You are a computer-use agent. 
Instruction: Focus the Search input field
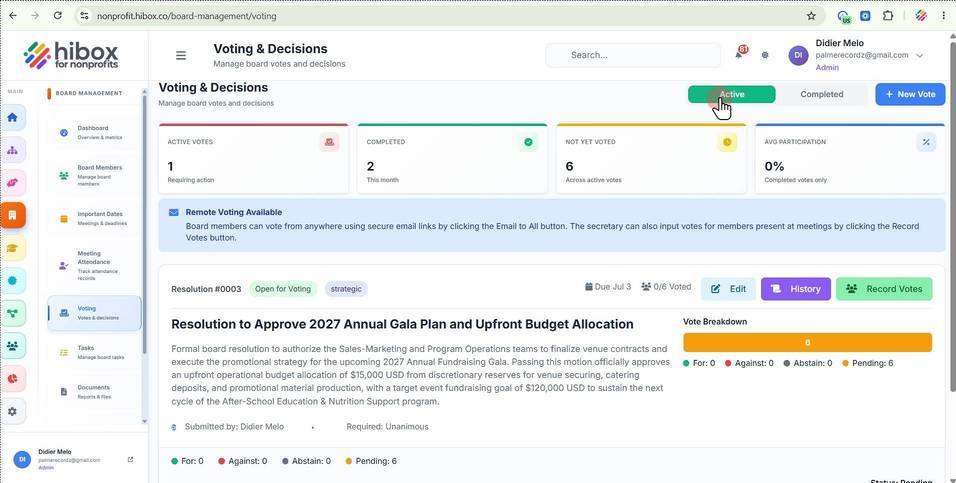coord(633,55)
